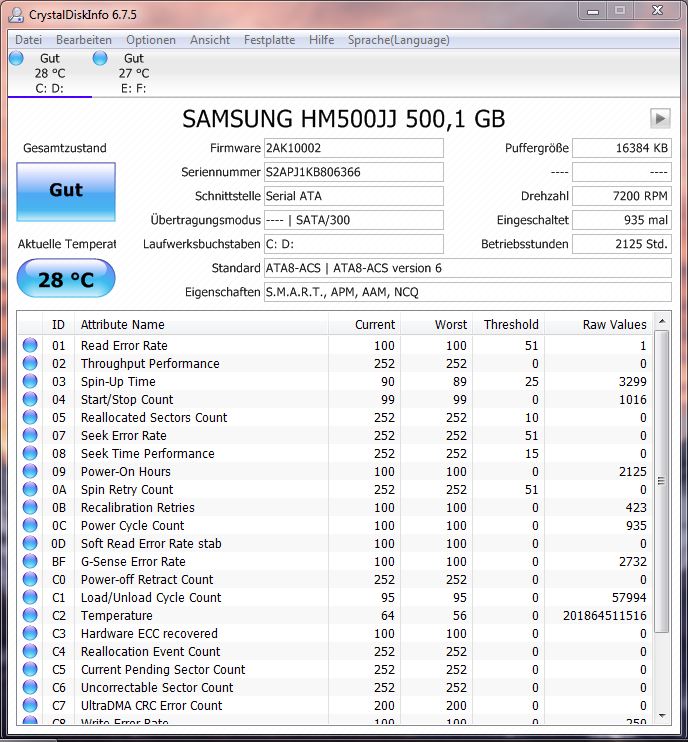This screenshot has height=742, width=688.
Task: Click the scroll down arrow of attribute list
Action: point(662,715)
